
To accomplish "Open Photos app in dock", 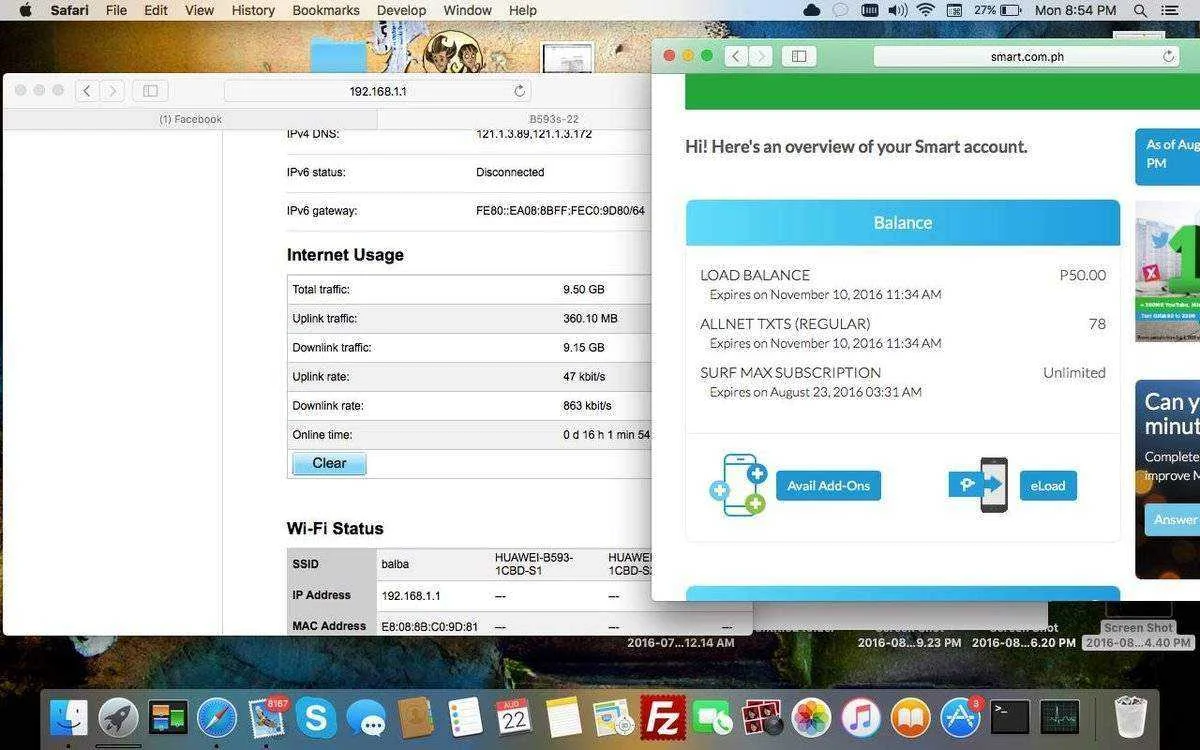I will pos(811,718).
